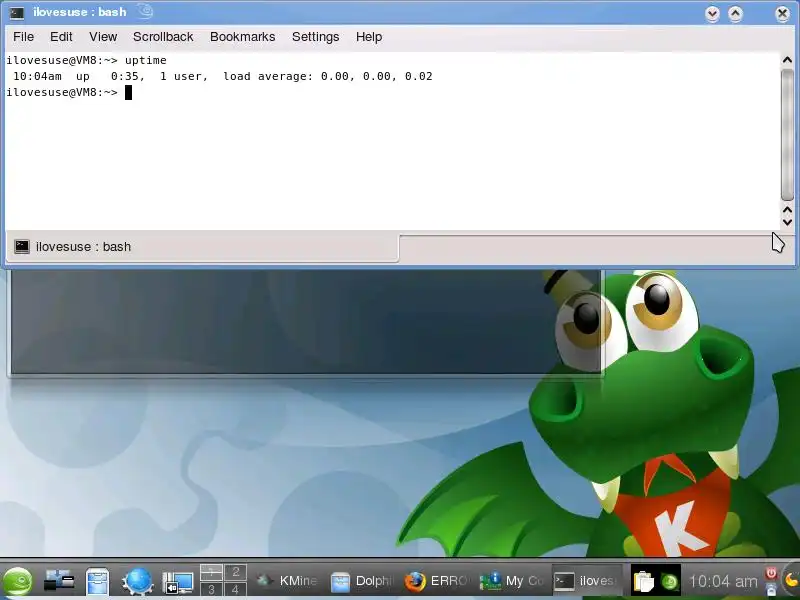Click the green openSUSE updater tray icon
Image resolution: width=800 pixels, height=600 pixels.
pos(669,582)
